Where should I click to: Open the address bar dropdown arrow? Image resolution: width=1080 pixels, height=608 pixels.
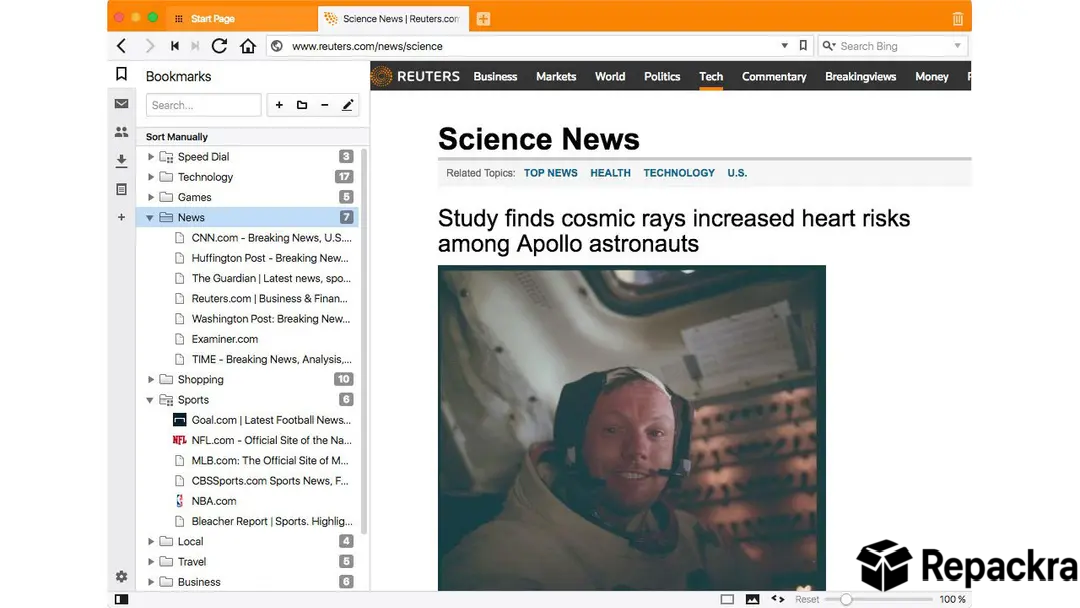click(784, 46)
